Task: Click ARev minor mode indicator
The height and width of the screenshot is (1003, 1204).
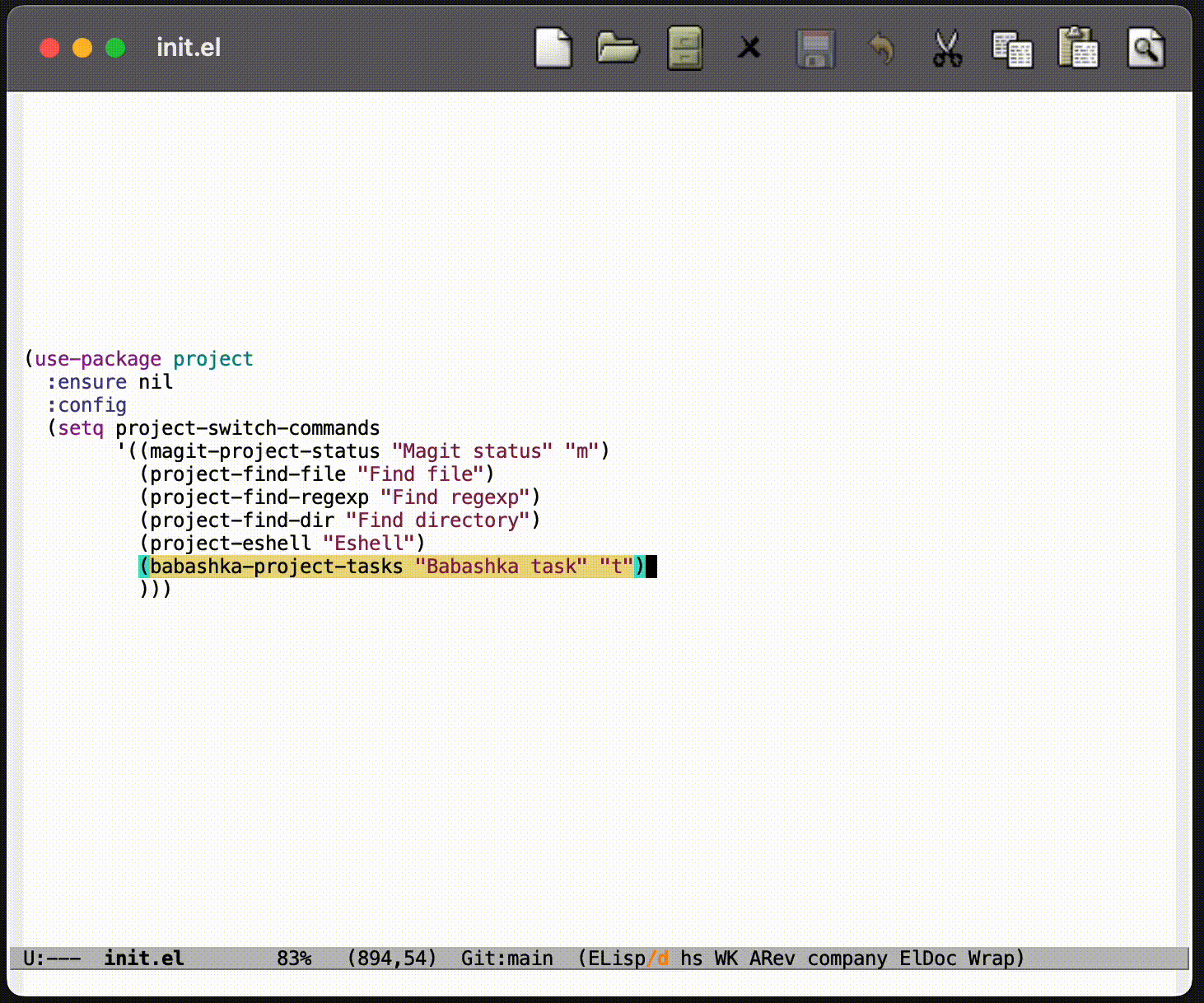Action: [x=772, y=958]
